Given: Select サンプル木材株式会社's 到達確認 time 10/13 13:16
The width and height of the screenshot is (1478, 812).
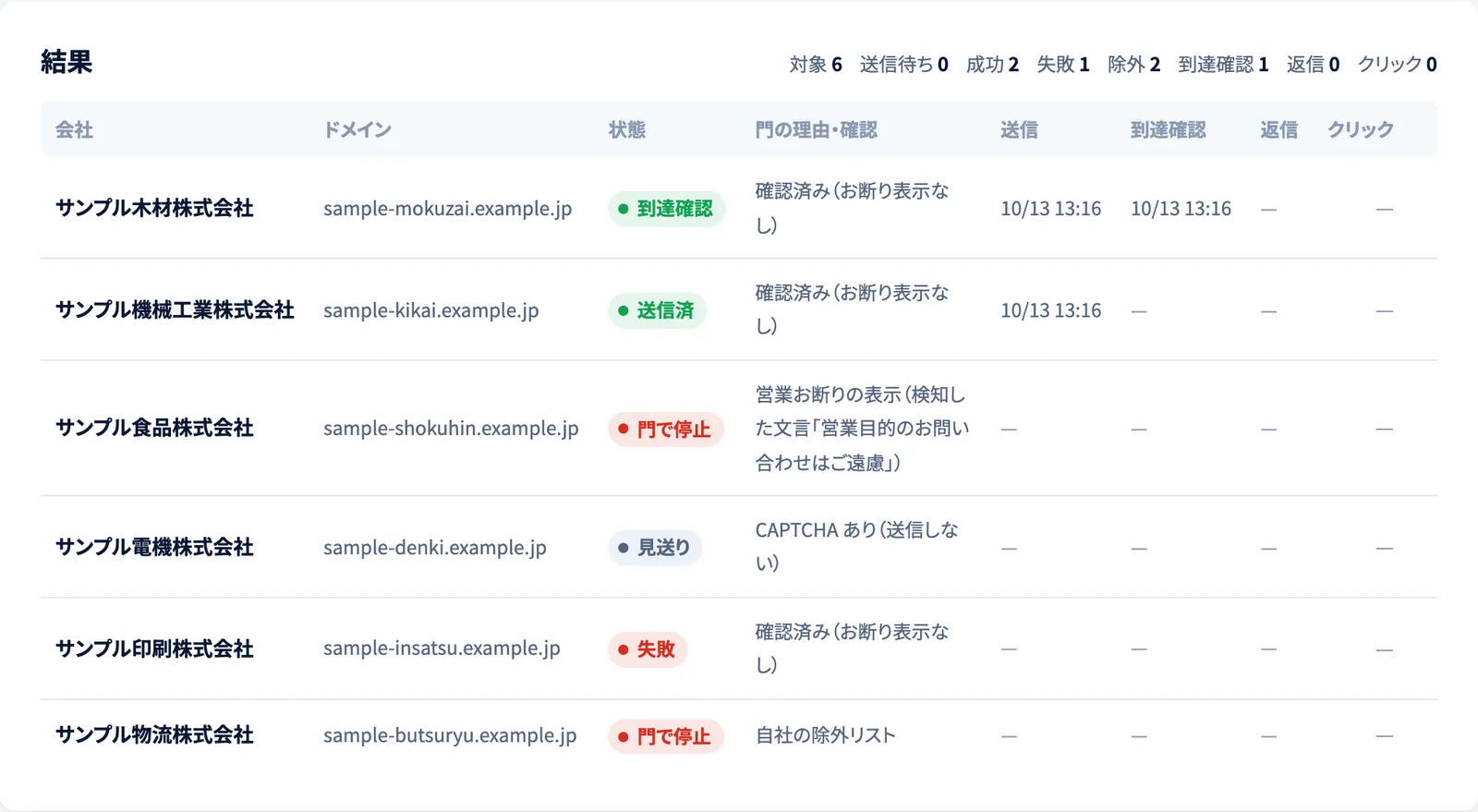Looking at the screenshot, I should pos(1181,209).
